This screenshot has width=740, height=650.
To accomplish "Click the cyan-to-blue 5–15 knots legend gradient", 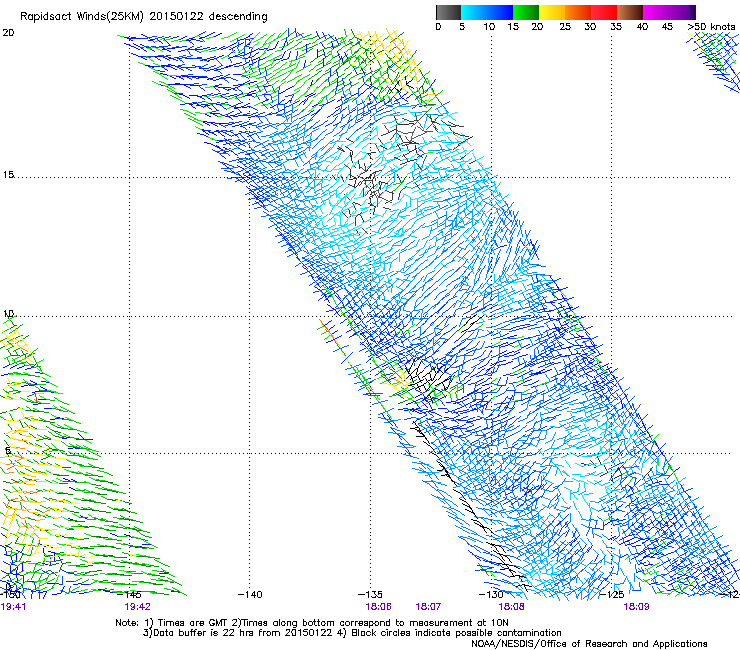I will click(487, 12).
